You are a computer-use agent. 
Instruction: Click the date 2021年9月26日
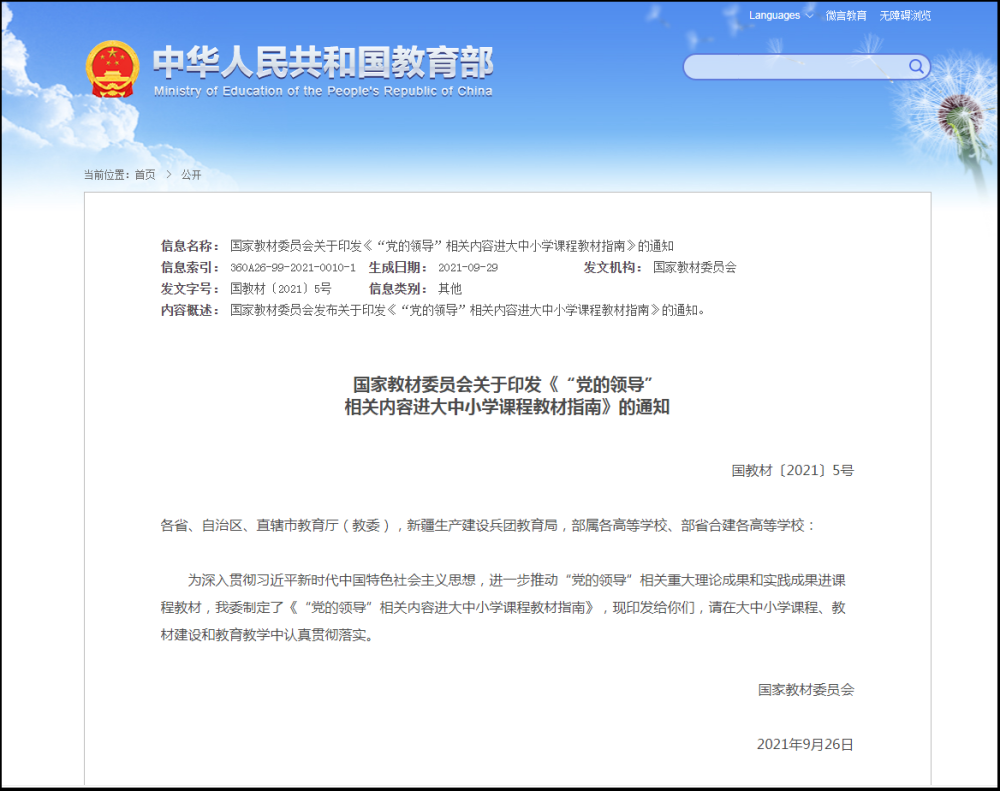click(x=805, y=744)
